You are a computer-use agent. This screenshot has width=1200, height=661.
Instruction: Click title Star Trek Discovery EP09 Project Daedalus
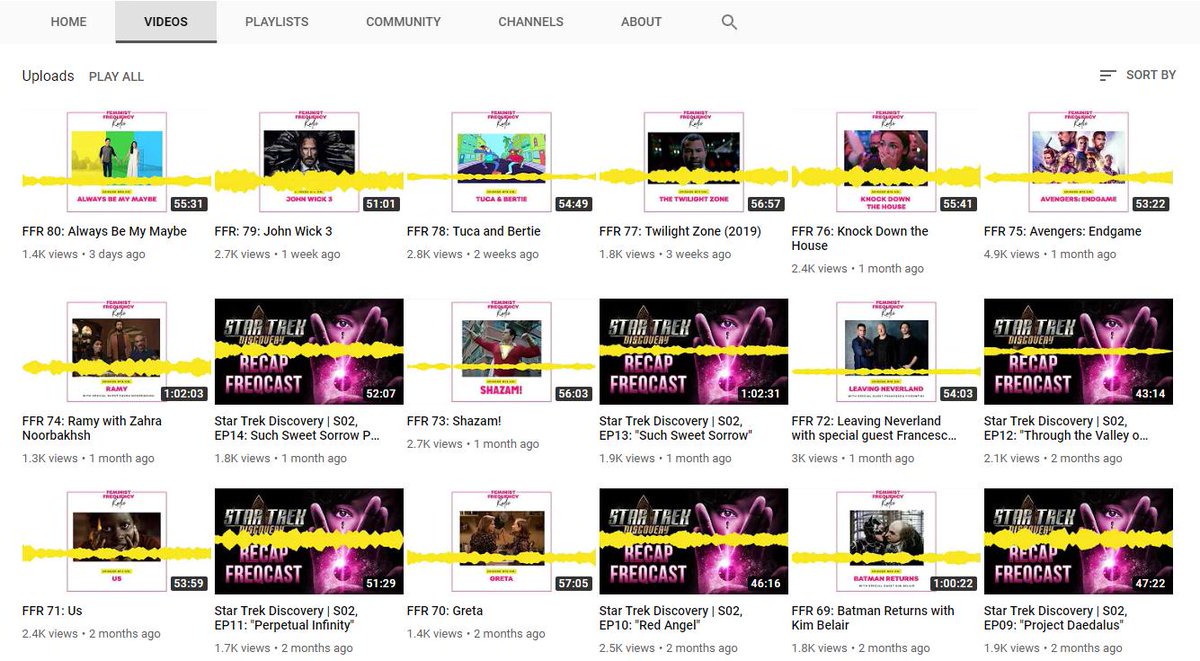1056,618
